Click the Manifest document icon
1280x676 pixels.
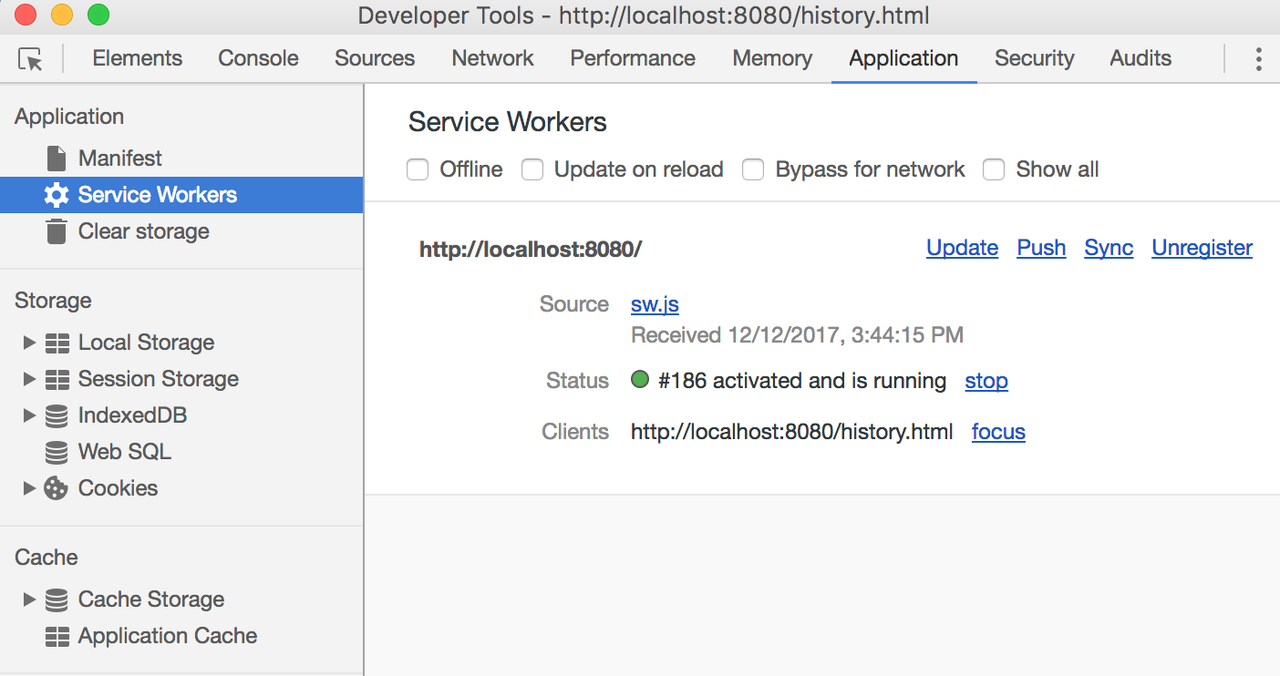click(x=57, y=158)
